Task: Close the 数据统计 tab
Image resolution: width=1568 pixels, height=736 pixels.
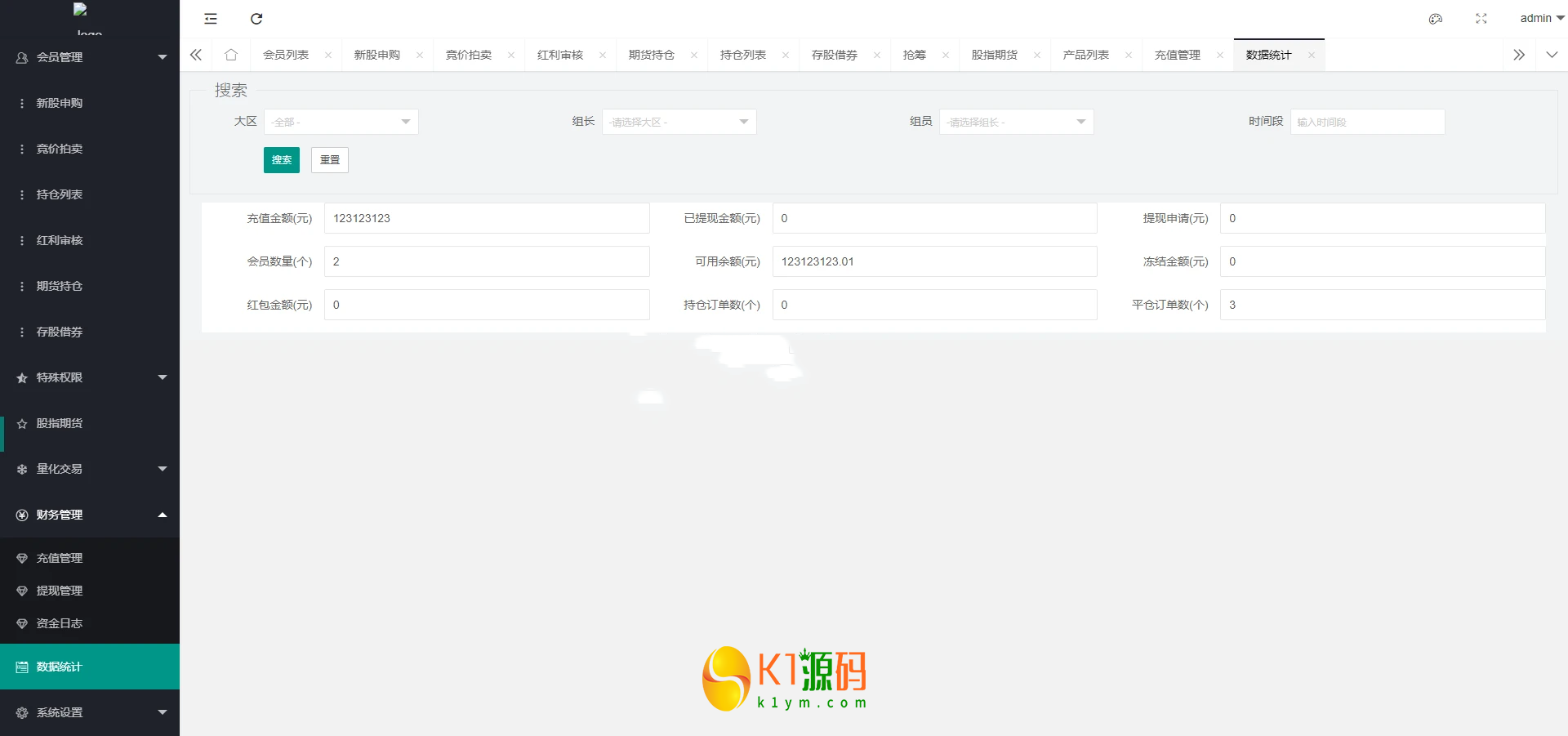Action: [x=1312, y=56]
